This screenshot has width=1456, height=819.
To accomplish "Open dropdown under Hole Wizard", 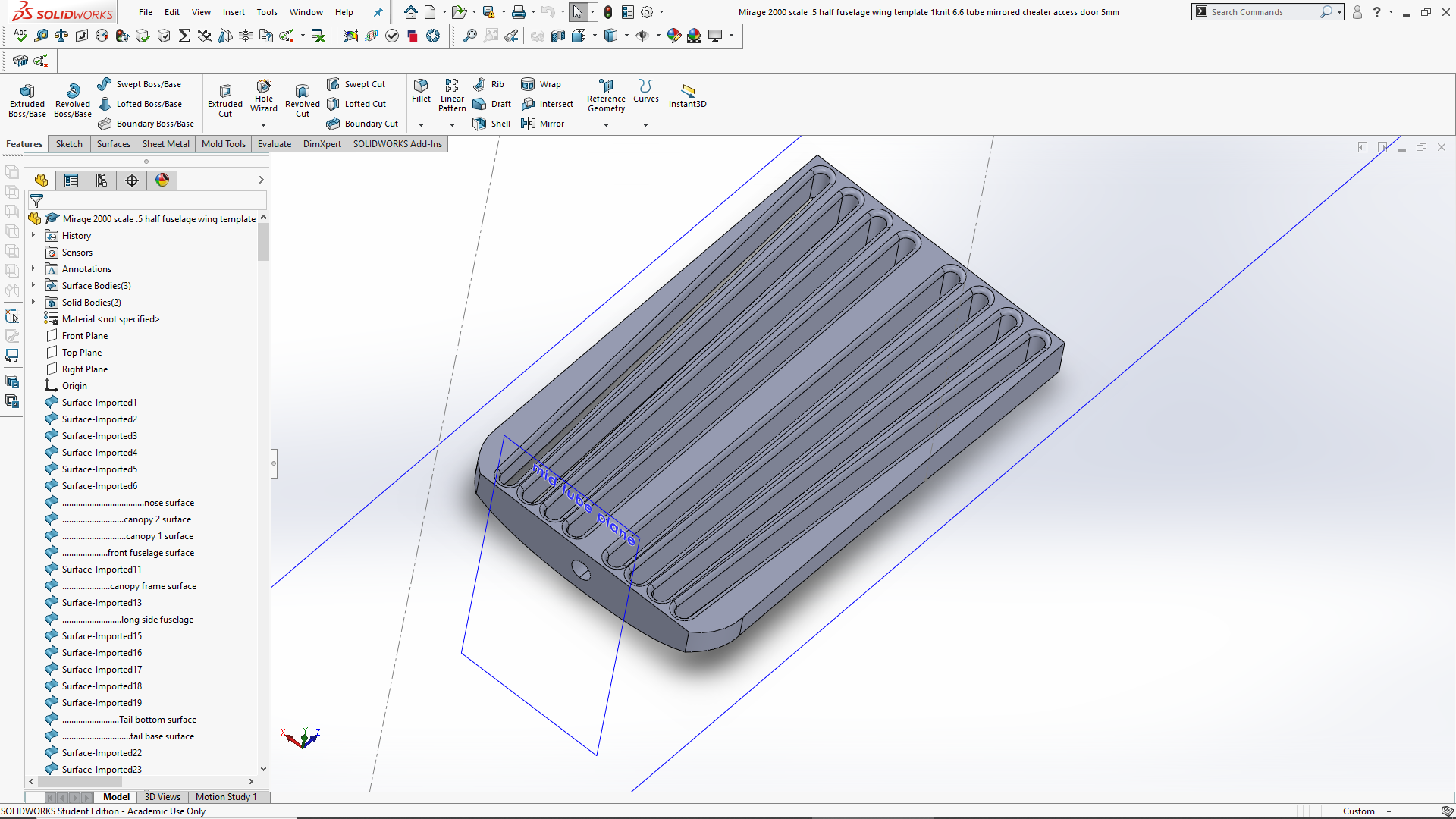I will [x=264, y=125].
